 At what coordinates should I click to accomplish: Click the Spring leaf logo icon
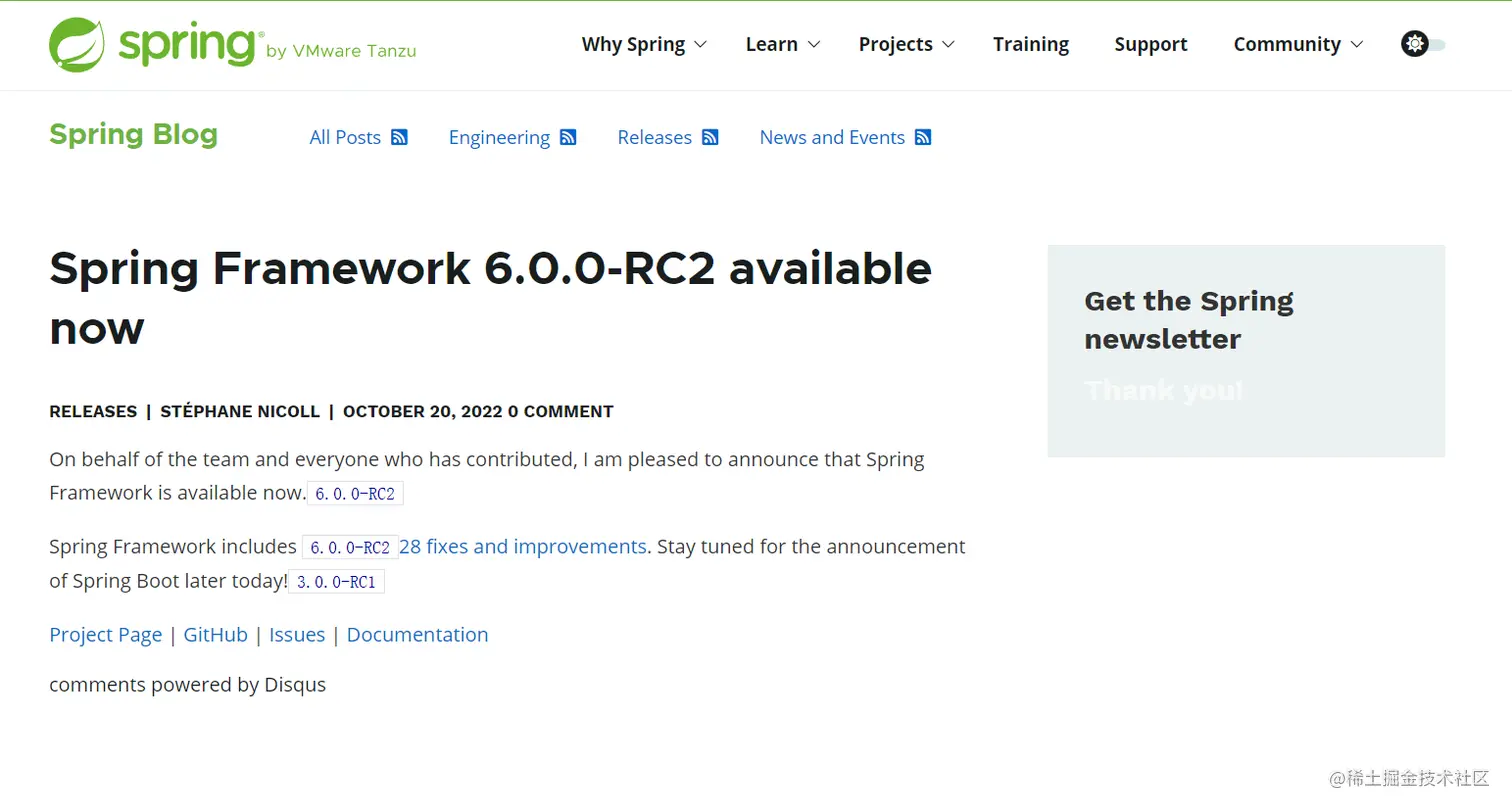coord(77,44)
